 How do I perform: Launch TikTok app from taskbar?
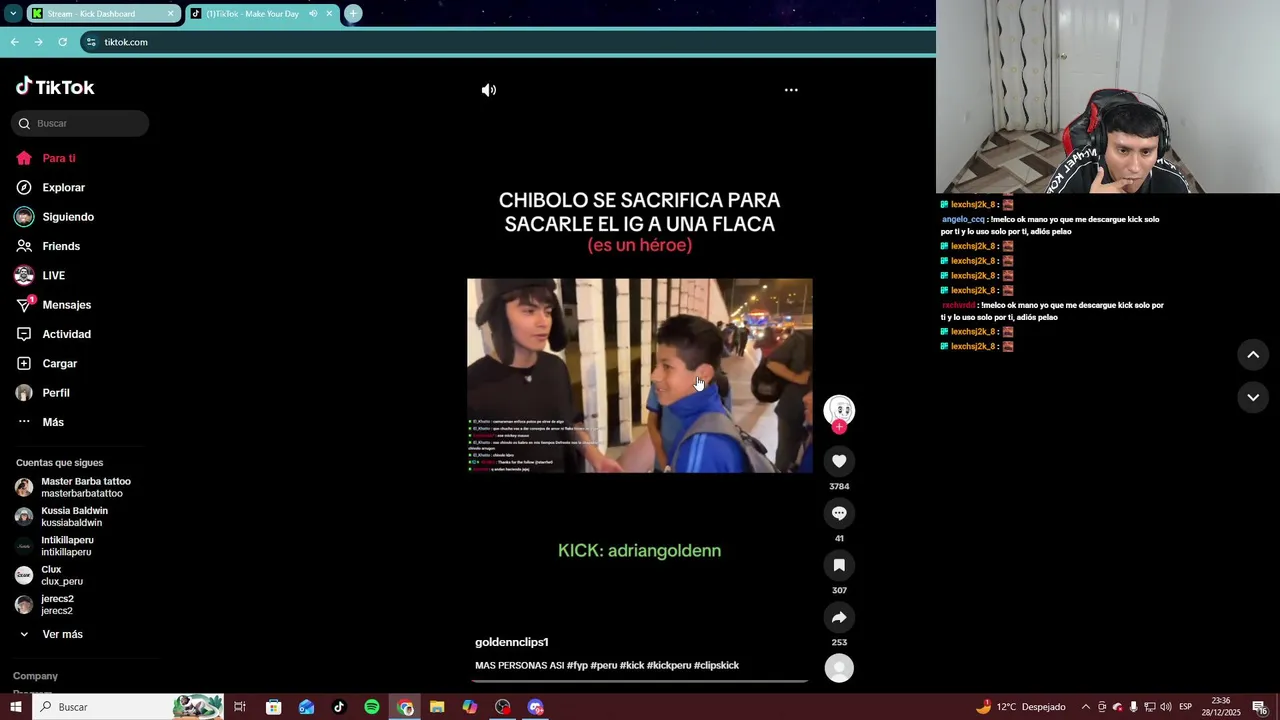click(x=339, y=707)
